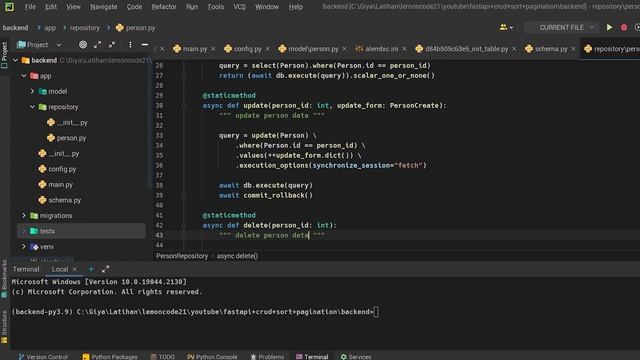Screen dimensions: 640x360
Task: Close the Local terminal tab
Action: pyautogui.click(x=74, y=269)
